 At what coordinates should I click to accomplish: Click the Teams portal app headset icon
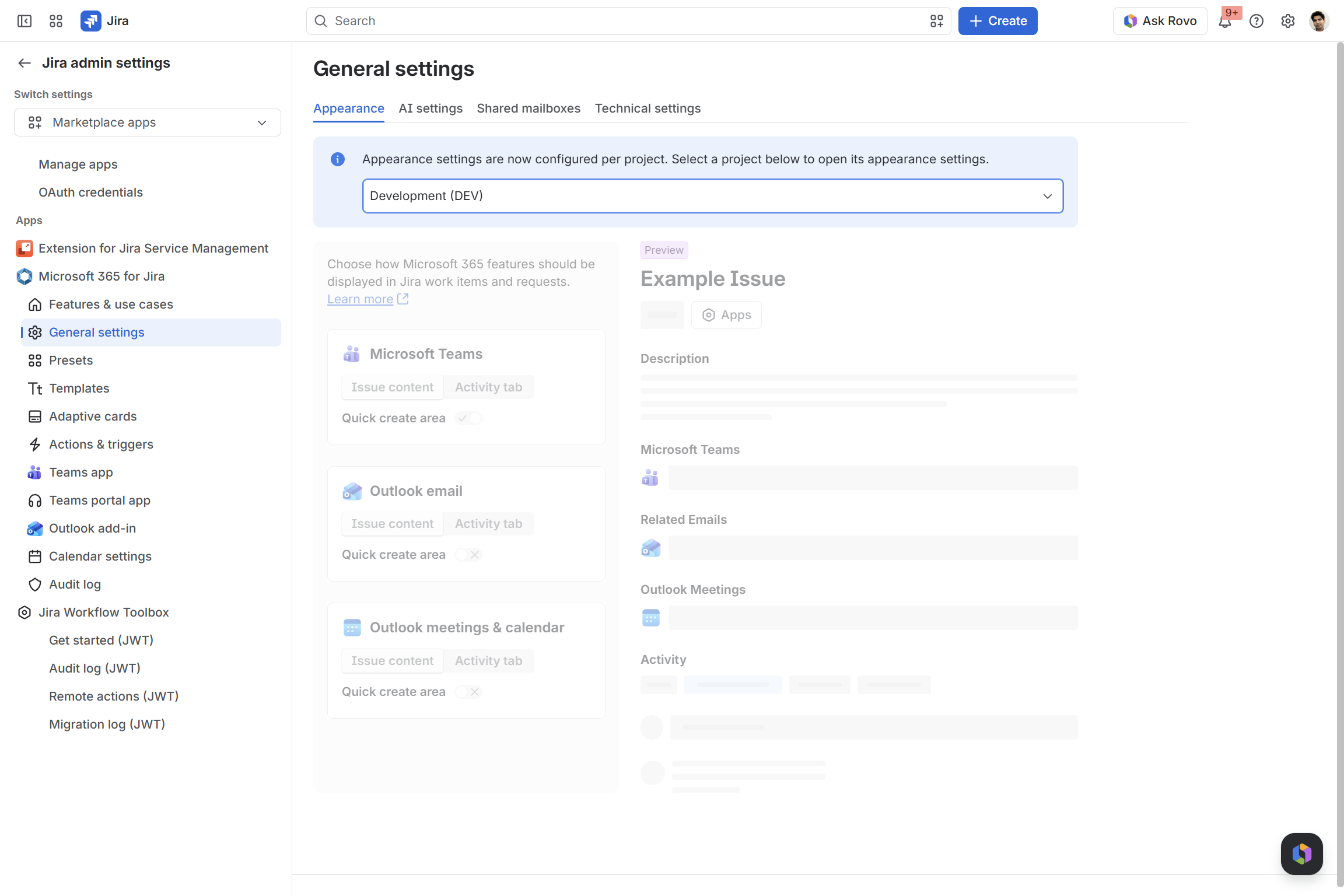[35, 501]
